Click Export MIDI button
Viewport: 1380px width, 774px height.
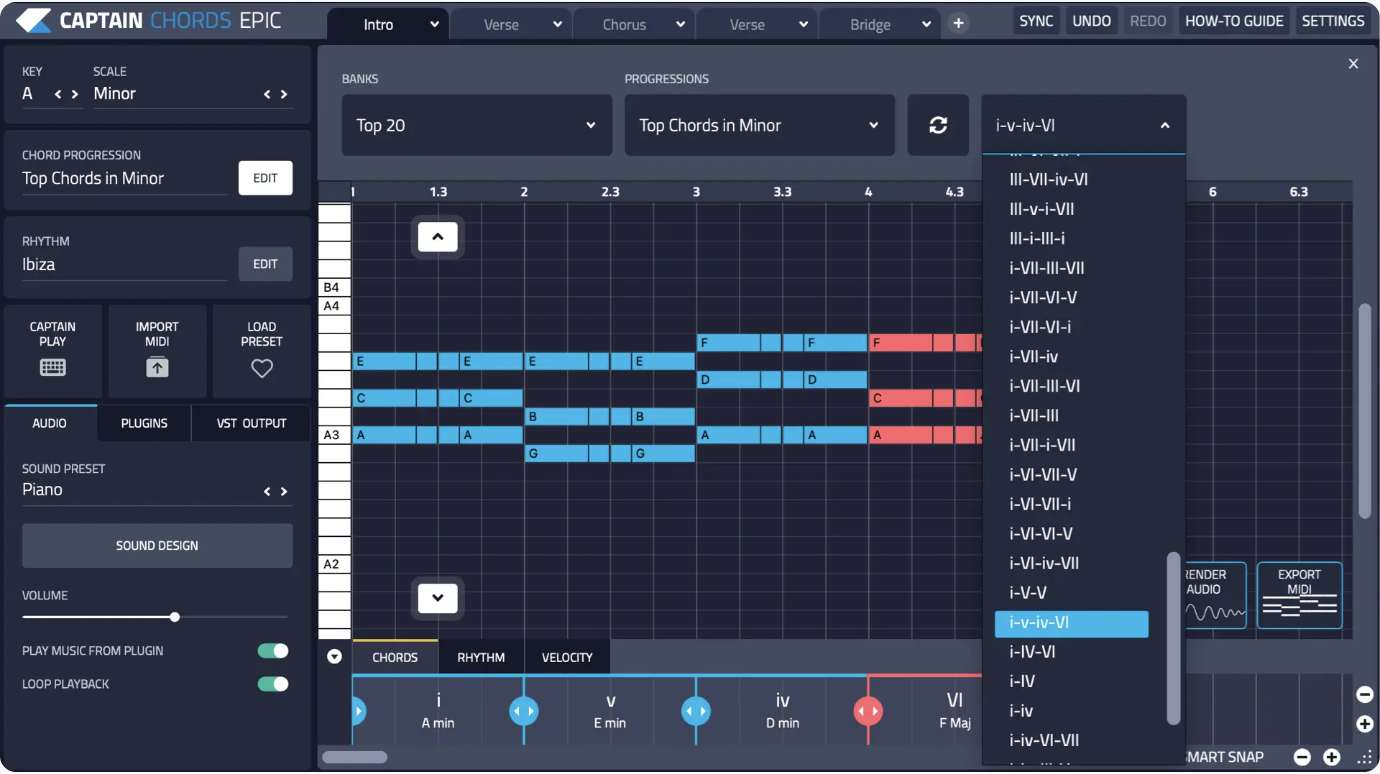click(1299, 595)
